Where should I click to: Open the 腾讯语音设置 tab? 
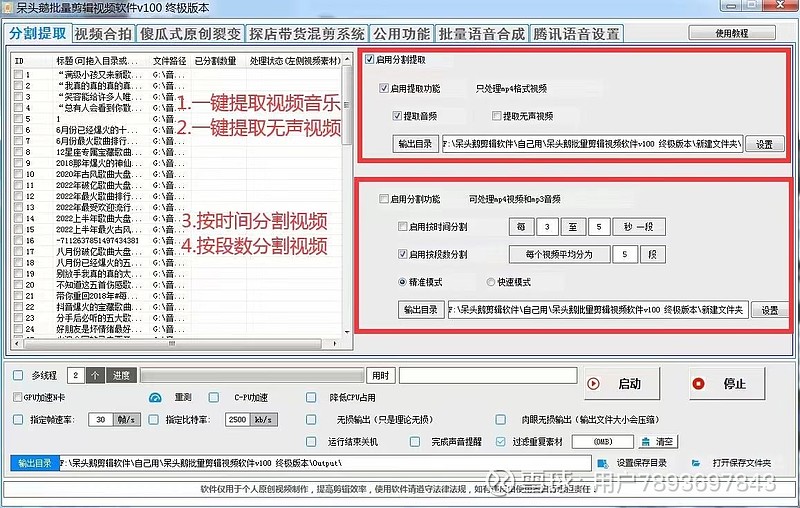point(577,34)
